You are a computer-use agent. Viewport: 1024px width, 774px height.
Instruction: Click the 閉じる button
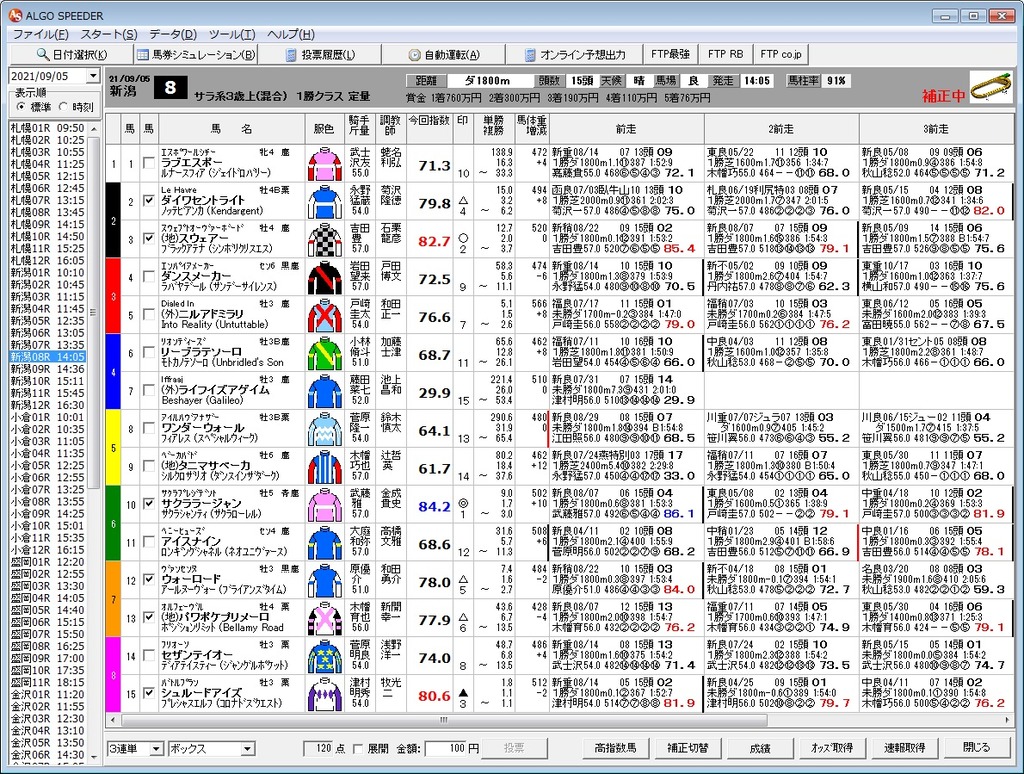point(976,748)
